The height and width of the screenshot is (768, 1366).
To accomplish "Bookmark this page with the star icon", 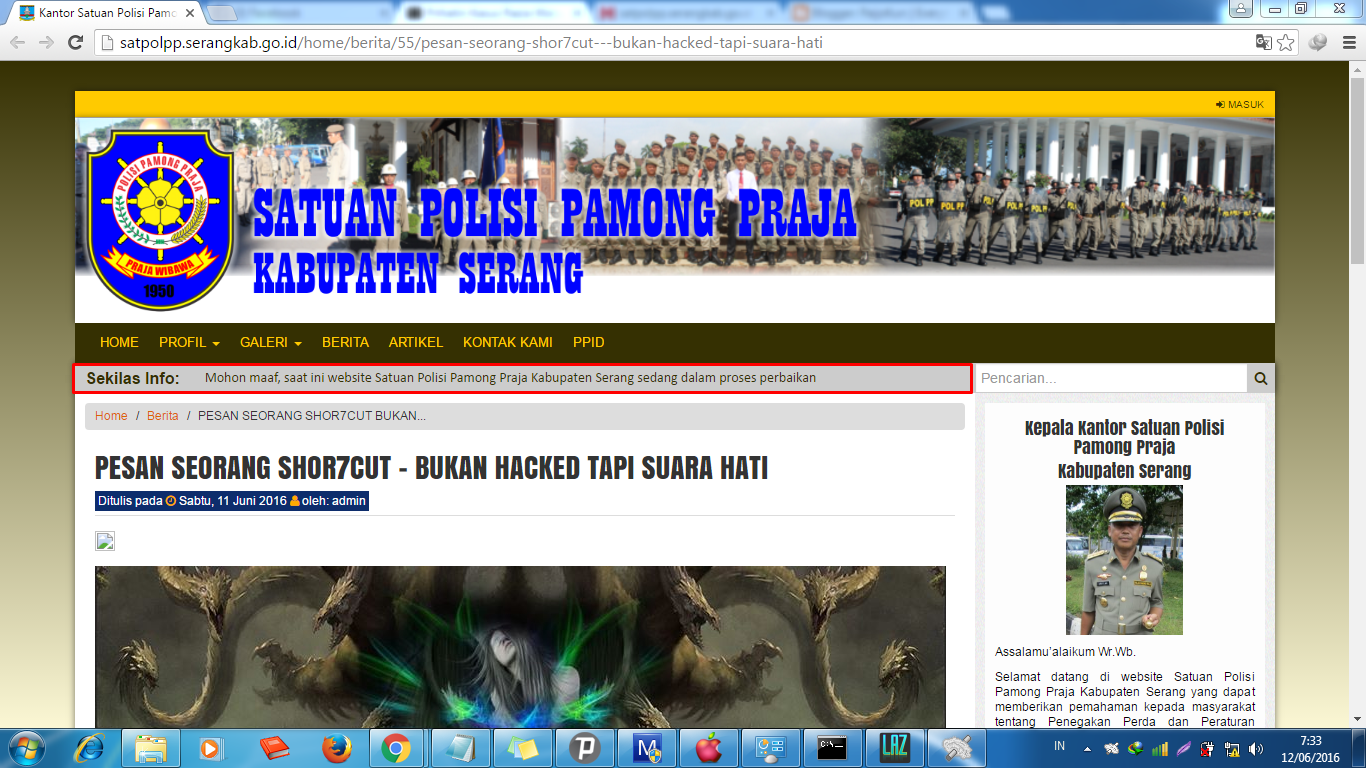I will click(x=1286, y=43).
